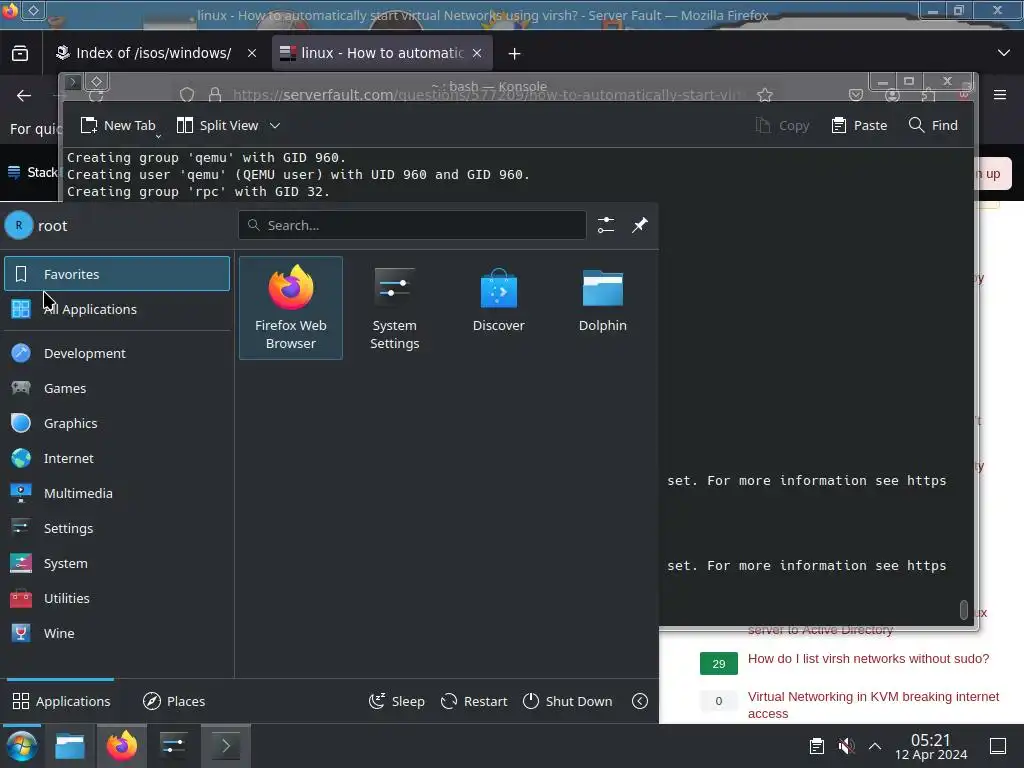The image size is (1024, 768).
Task: Open Dolphin from the taskbar
Action: click(70, 746)
